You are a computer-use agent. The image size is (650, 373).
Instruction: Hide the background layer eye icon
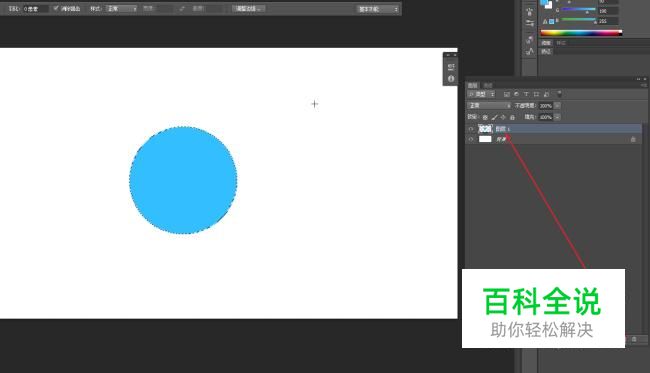(x=471, y=139)
